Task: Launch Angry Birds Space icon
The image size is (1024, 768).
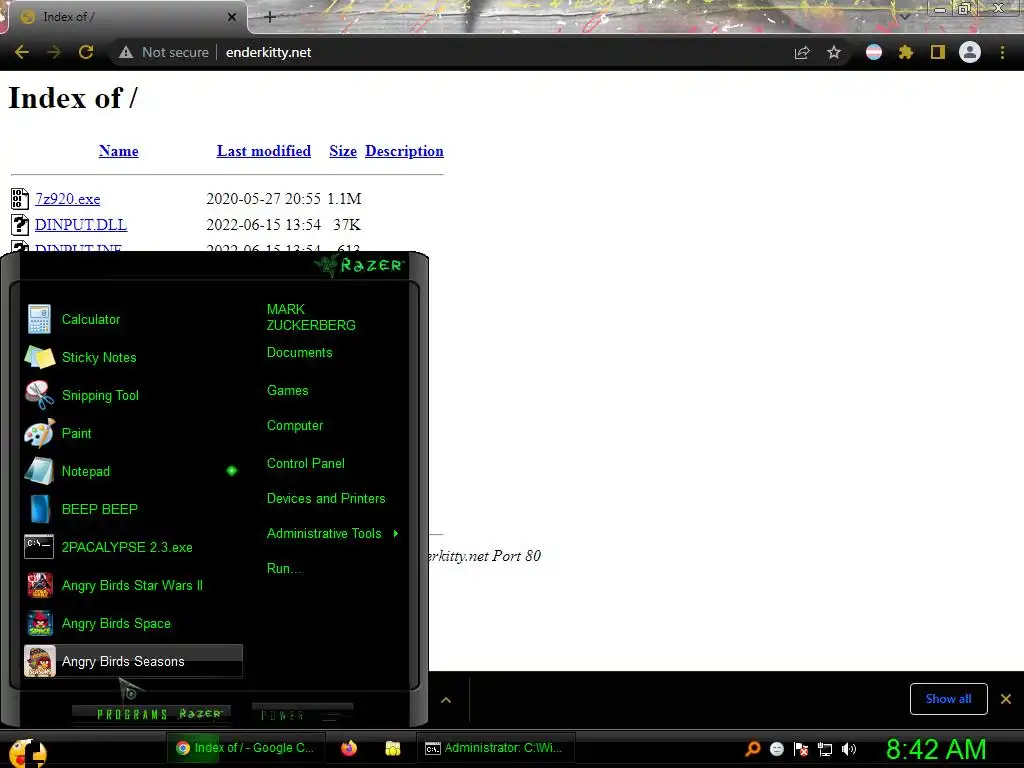Action: tap(39, 623)
